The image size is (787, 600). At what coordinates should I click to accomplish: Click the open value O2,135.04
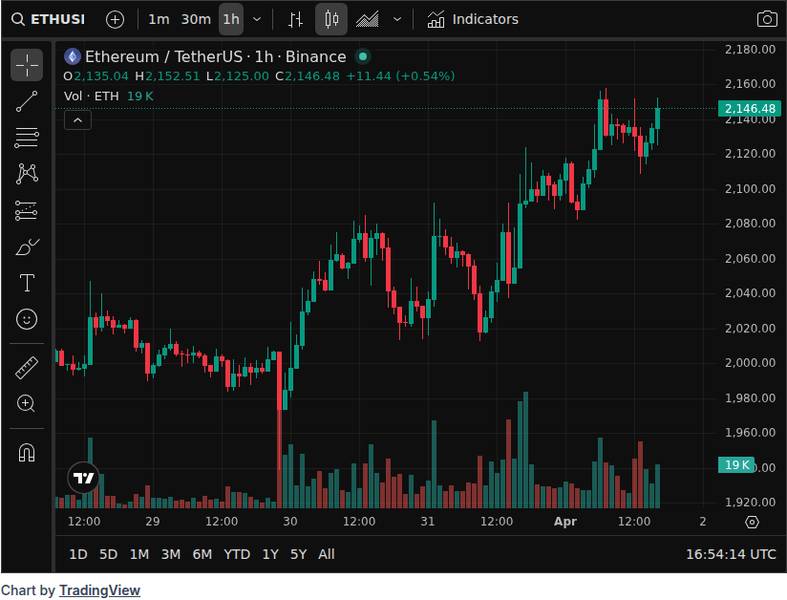[96, 76]
